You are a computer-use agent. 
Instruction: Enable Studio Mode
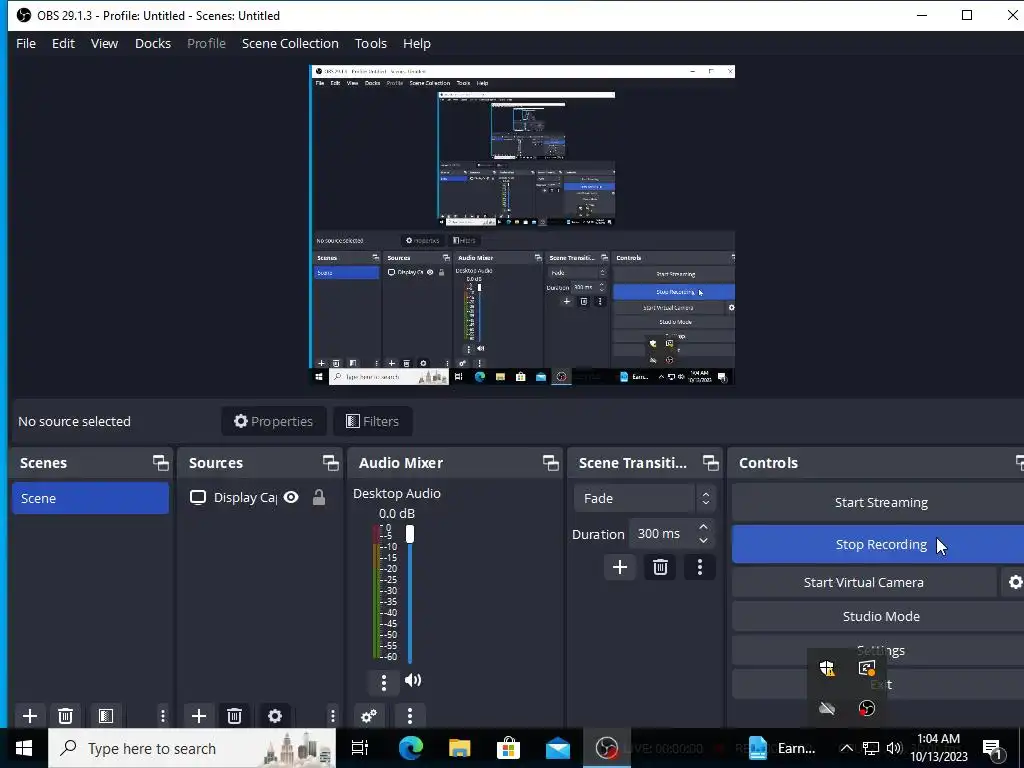880,616
